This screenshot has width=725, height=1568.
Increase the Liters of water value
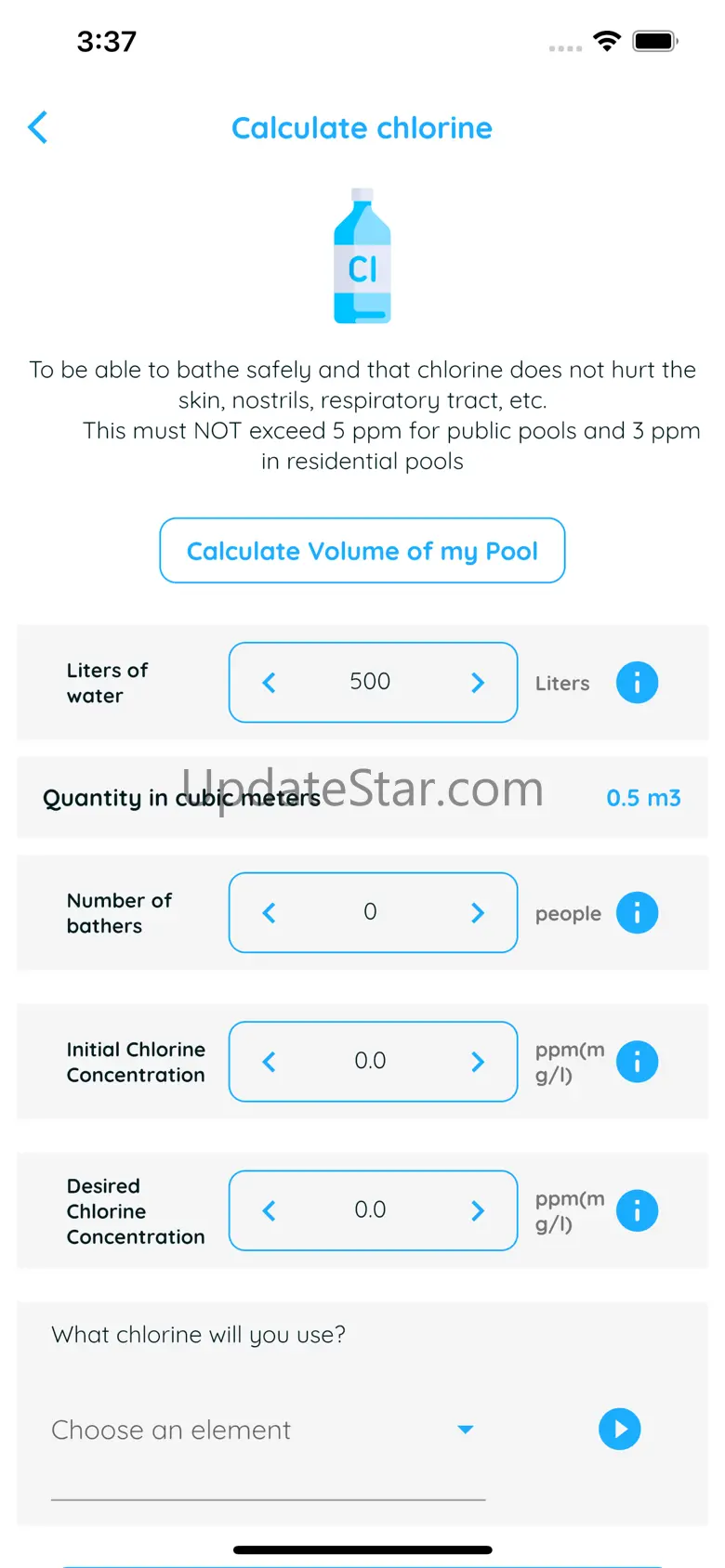click(478, 683)
